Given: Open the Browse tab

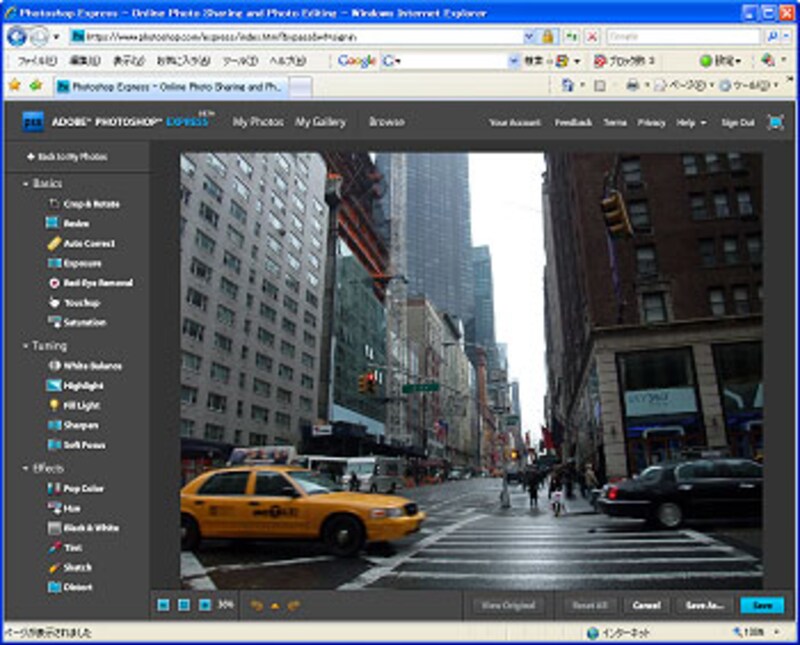Looking at the screenshot, I should click(386, 122).
